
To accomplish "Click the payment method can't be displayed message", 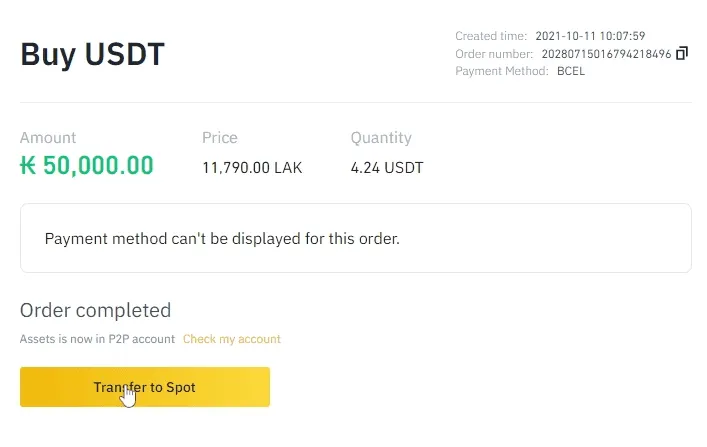I will point(222,238).
